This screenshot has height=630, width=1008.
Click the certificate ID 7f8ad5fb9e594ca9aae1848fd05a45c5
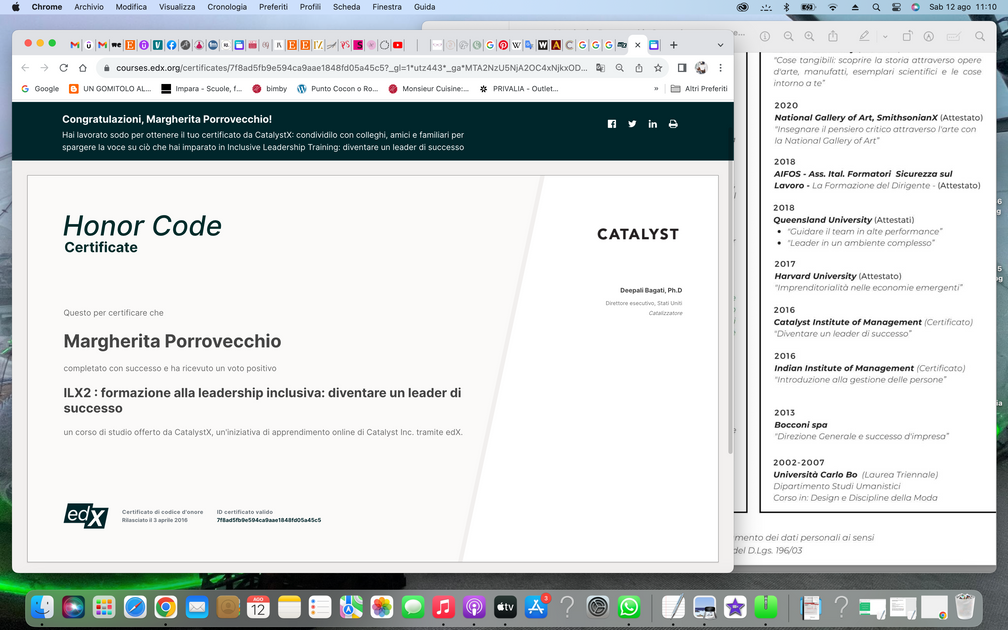tap(269, 520)
